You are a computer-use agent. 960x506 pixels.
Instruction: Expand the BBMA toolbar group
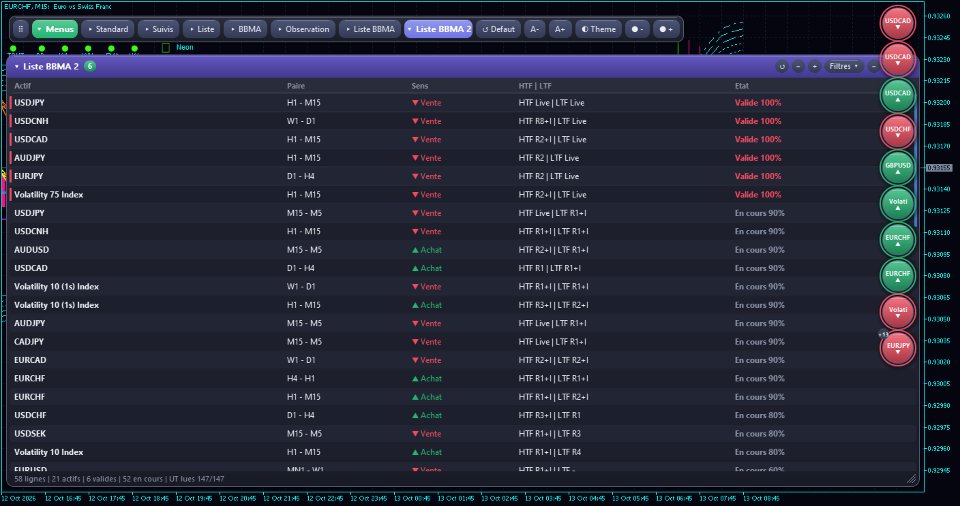point(246,29)
